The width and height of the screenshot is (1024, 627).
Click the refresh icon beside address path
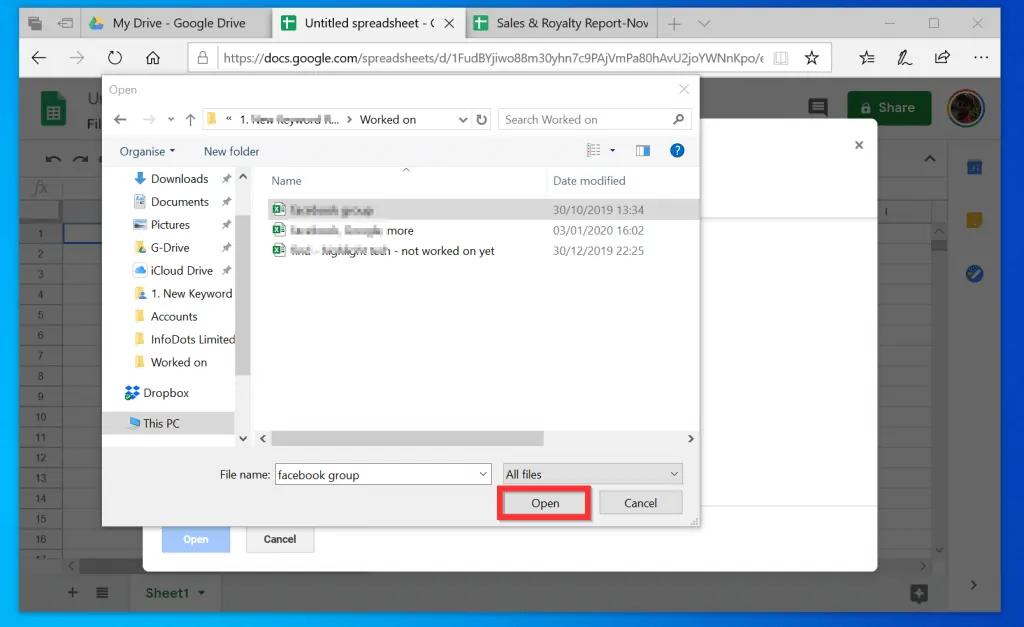482,120
